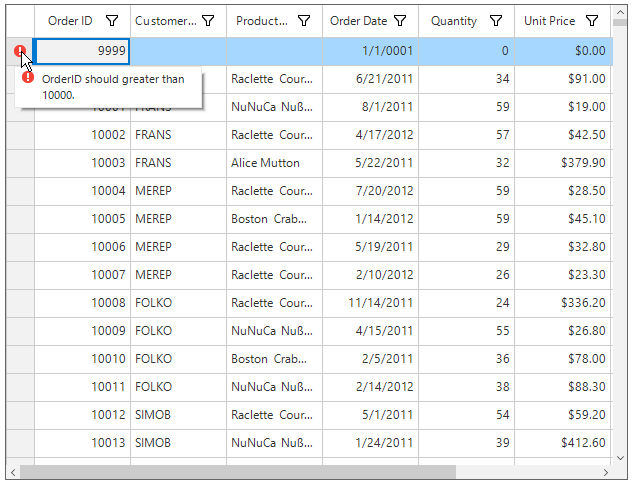Select the 5/22/2011 order date cell
The image size is (633, 486).
(x=371, y=163)
